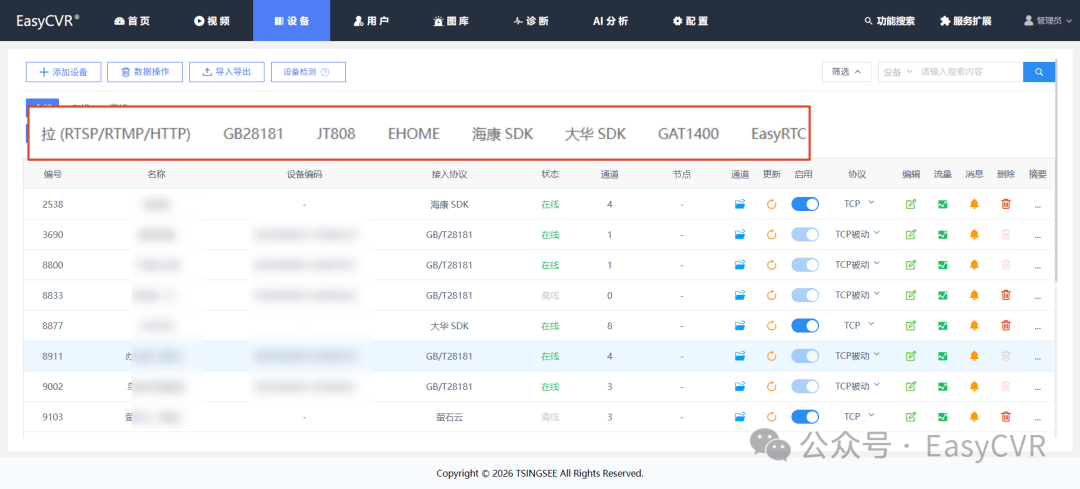Click update icon in row 9002
Viewport: 1080px width, 489px height.
771,386
